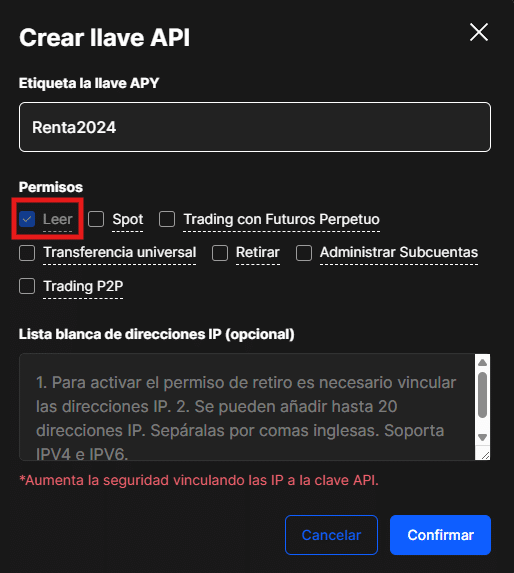Image resolution: width=514 pixels, height=573 pixels.
Task: Click the IP textarea scrollbar thumb
Action: coord(483,395)
